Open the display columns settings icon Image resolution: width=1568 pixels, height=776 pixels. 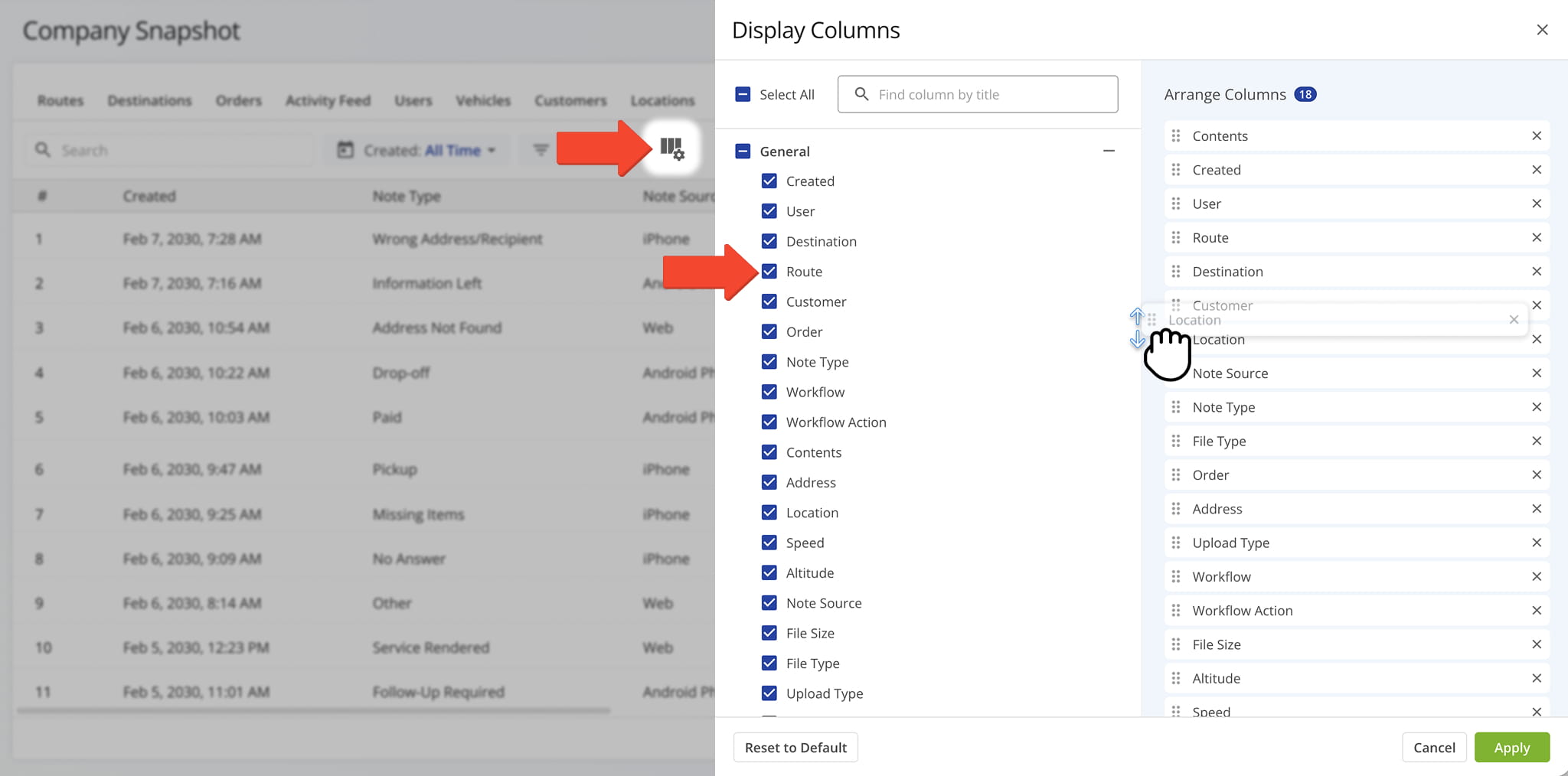tap(672, 148)
